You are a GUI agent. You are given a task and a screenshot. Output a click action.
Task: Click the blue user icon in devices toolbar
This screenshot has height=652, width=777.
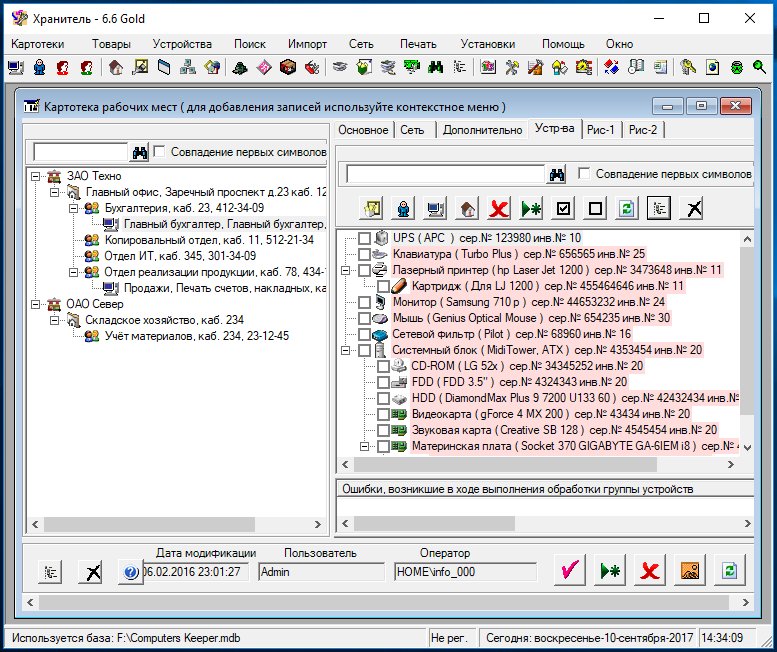(x=403, y=208)
